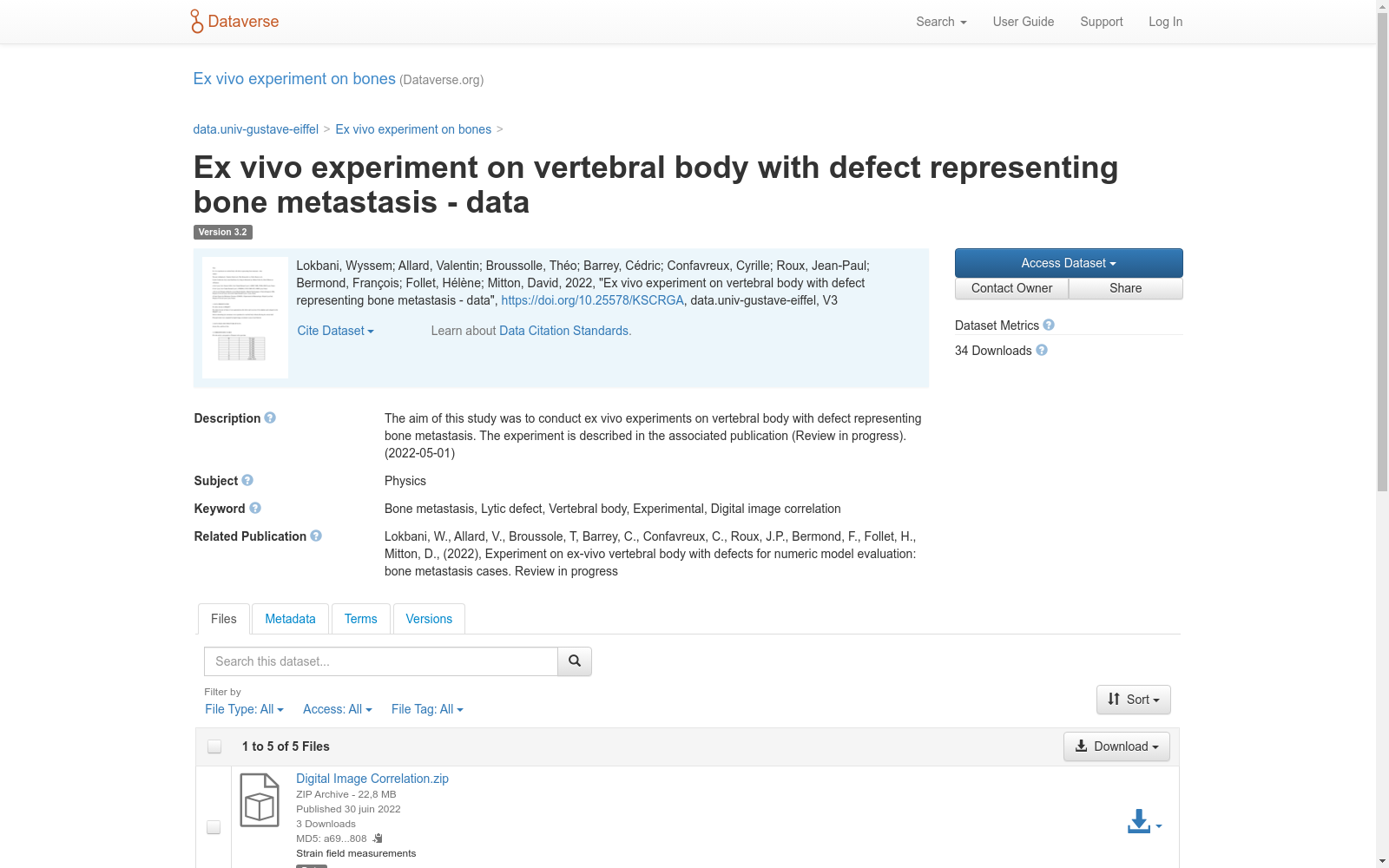Open the Download dropdown in files header
Screen dimensions: 1389x868
(1116, 746)
